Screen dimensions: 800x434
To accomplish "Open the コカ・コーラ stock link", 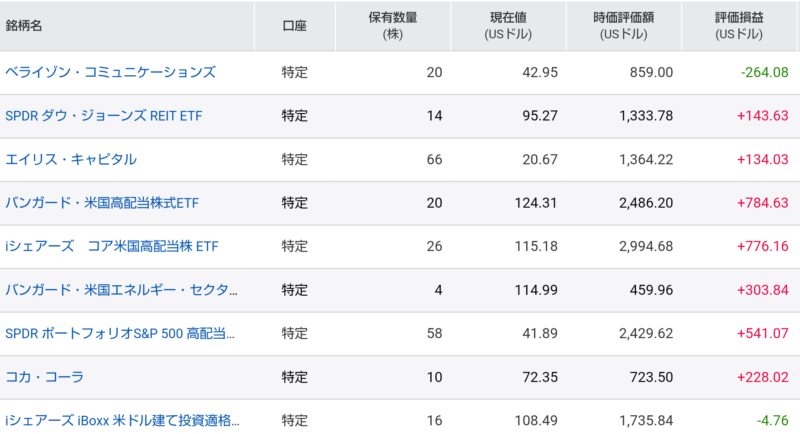I will (44, 377).
